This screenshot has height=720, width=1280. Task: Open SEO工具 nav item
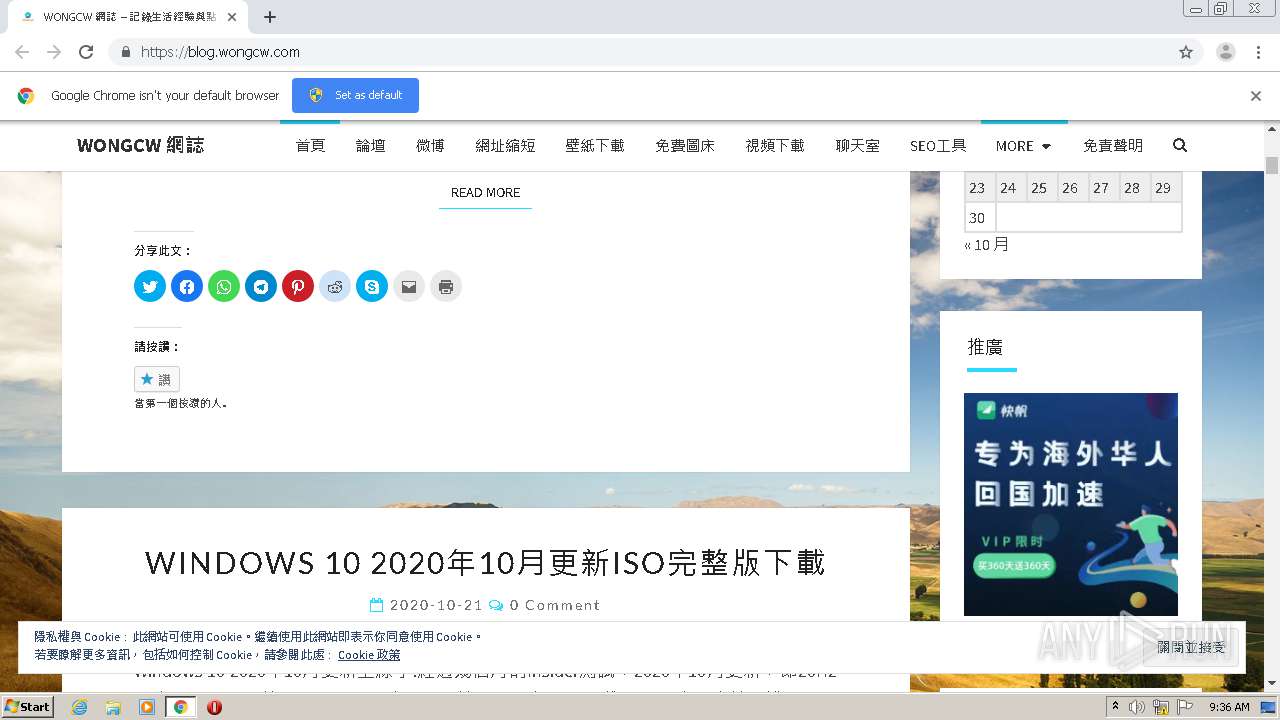click(938, 146)
